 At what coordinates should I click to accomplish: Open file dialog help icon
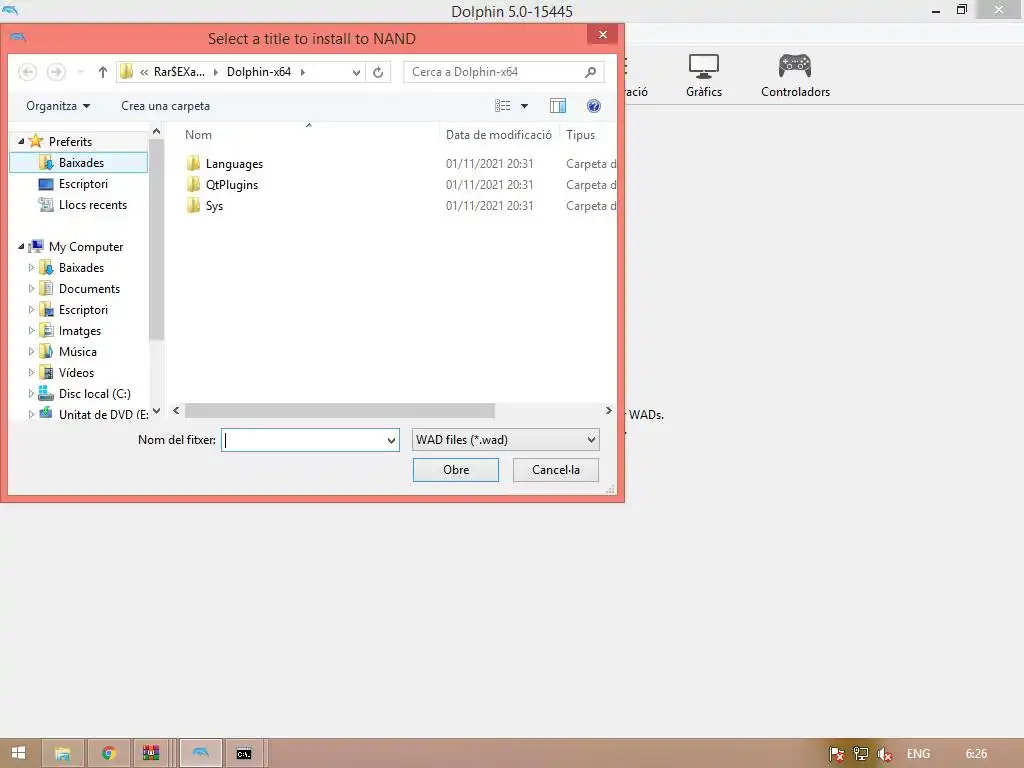point(594,106)
